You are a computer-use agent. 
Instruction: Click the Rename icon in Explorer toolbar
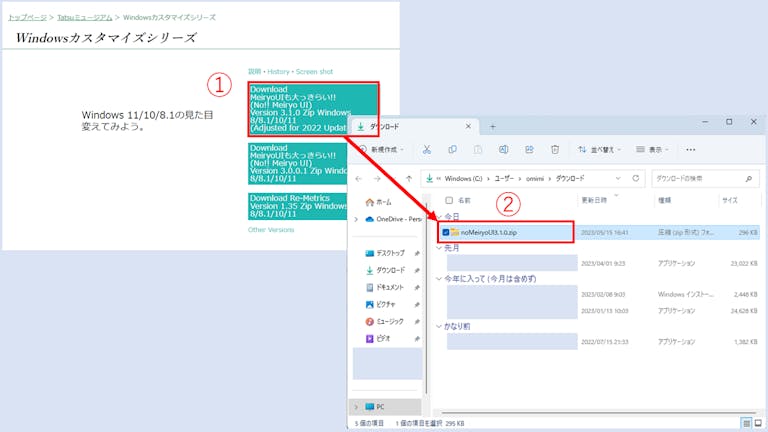pyautogui.click(x=504, y=150)
